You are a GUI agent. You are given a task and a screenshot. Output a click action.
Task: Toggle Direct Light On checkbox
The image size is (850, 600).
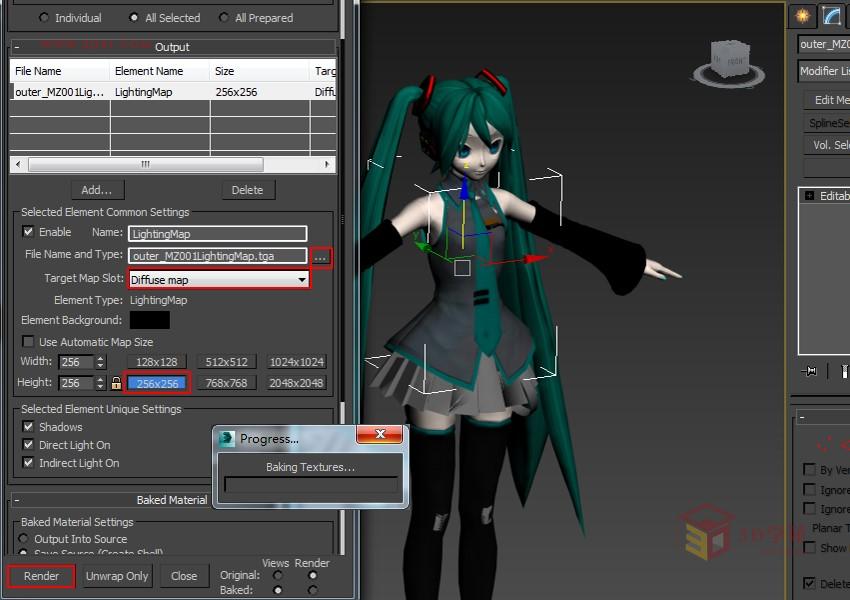[x=28, y=445]
